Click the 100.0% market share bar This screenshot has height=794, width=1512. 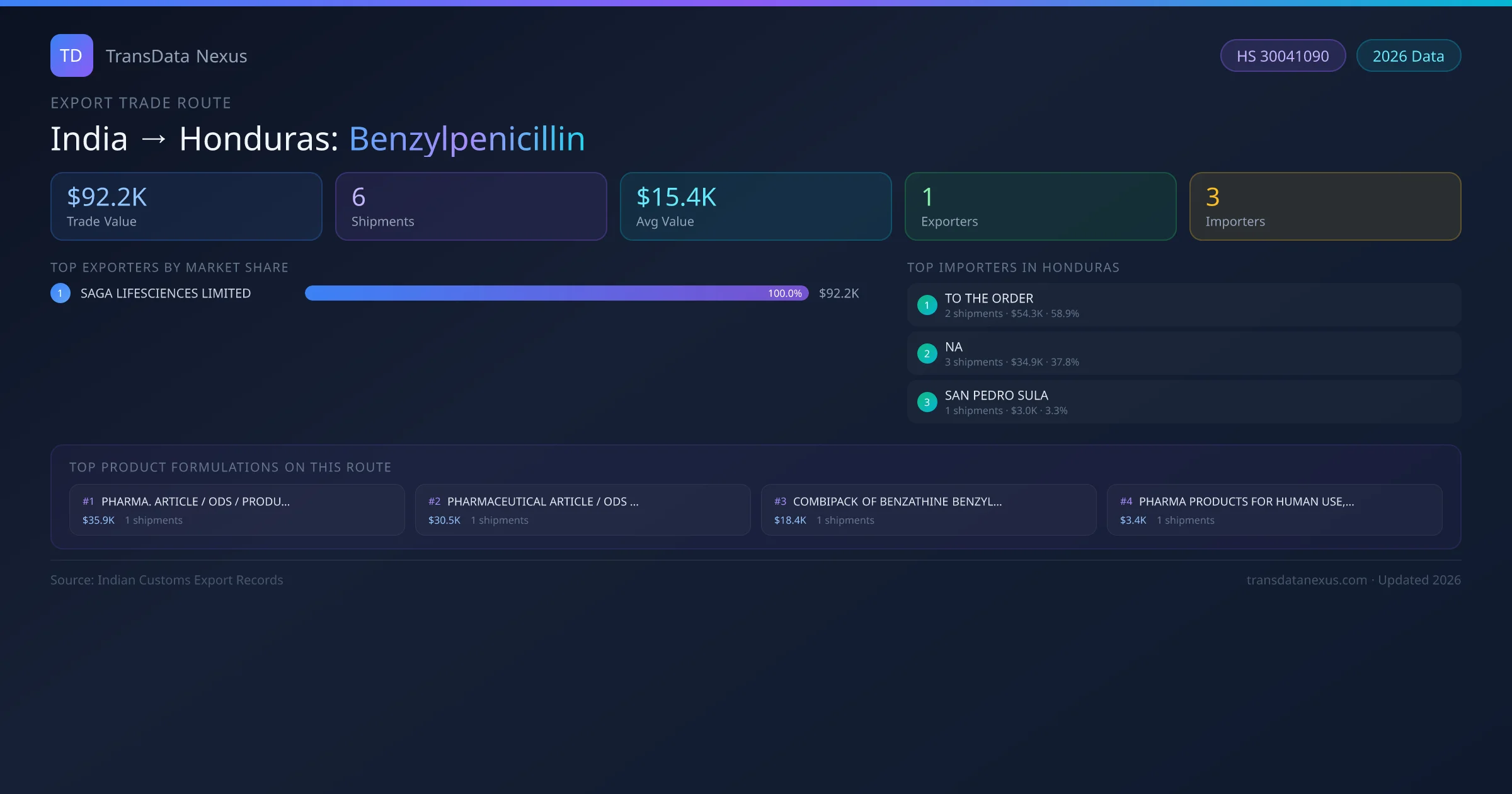pos(556,293)
